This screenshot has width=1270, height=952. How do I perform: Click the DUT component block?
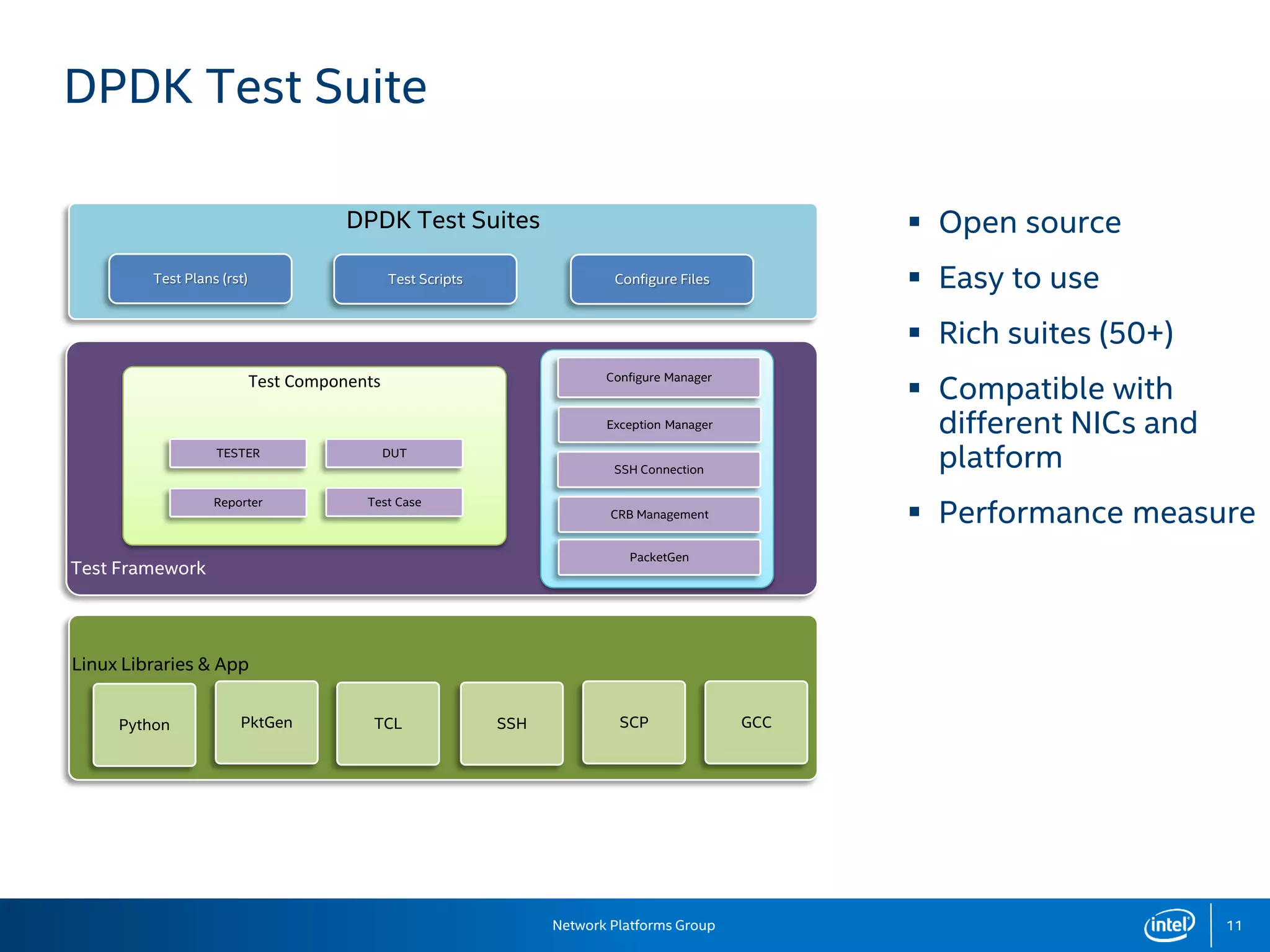(x=394, y=453)
